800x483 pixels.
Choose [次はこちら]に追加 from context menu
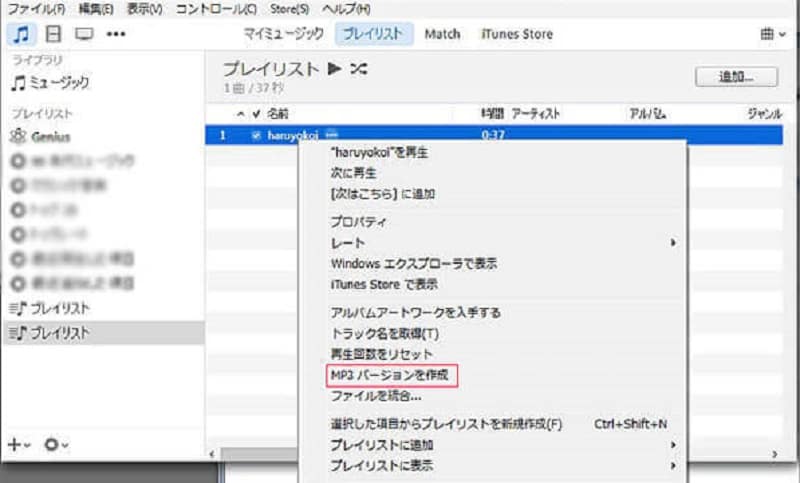[383, 194]
